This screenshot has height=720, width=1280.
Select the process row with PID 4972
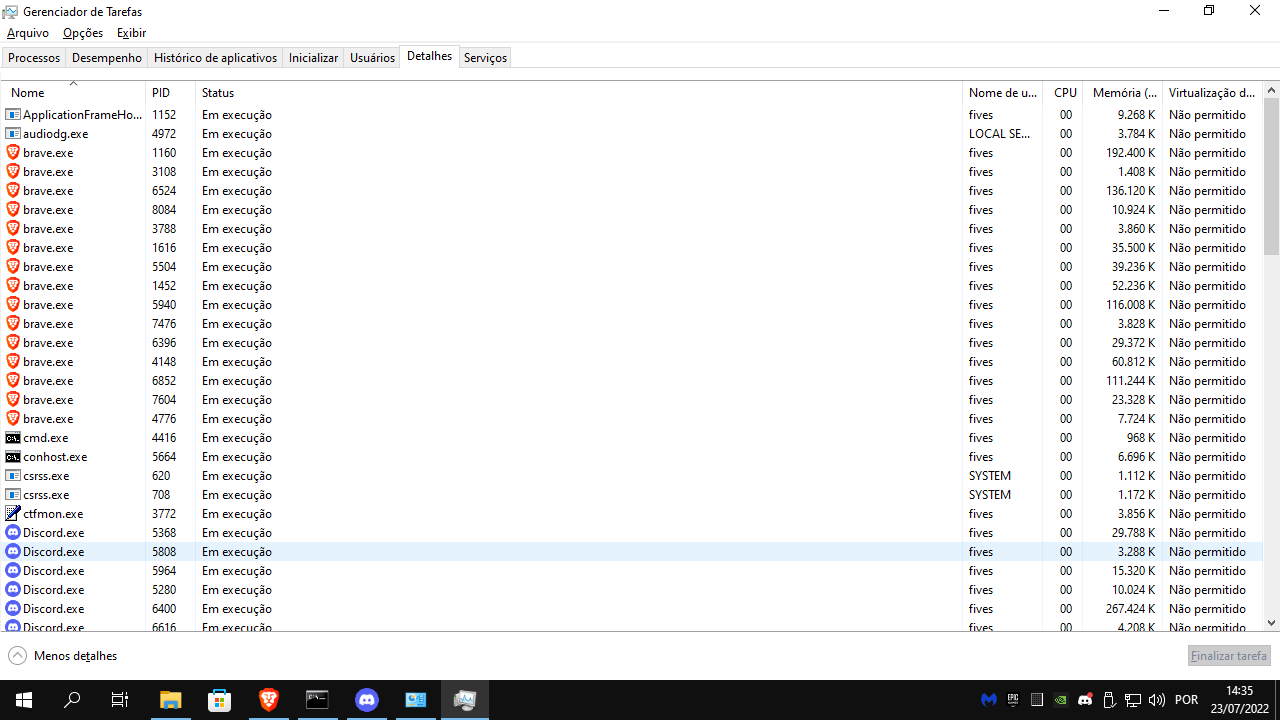pyautogui.click(x=632, y=134)
